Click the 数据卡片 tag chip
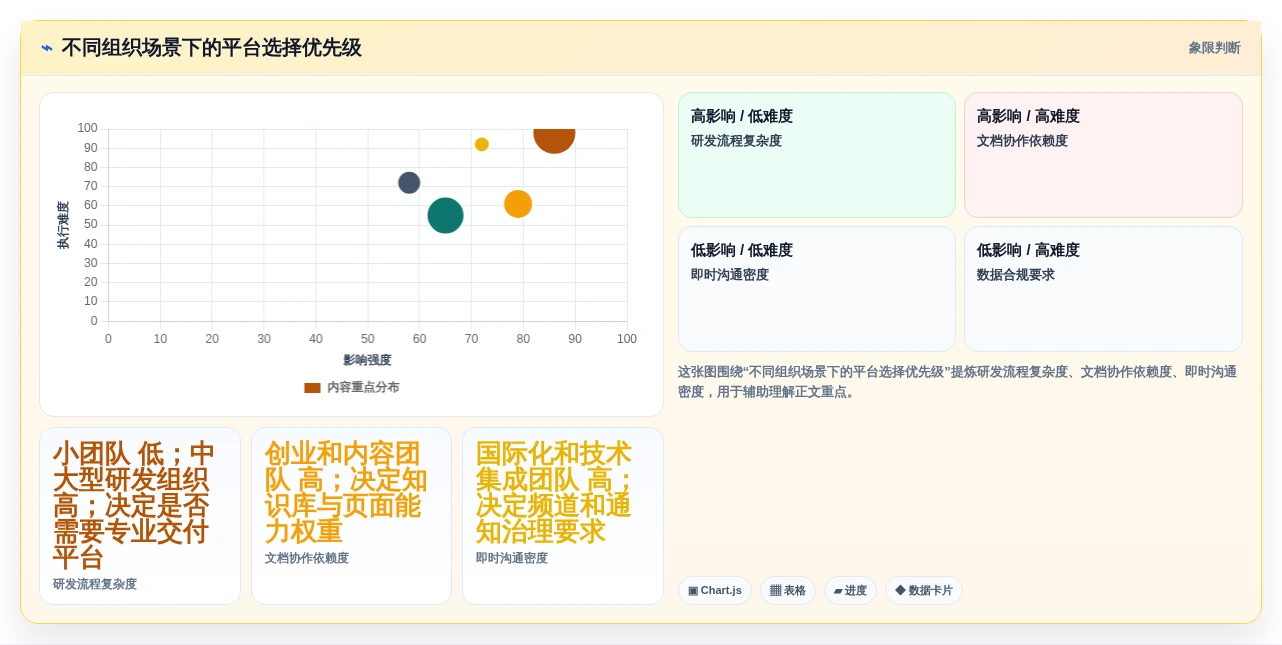 (924, 590)
